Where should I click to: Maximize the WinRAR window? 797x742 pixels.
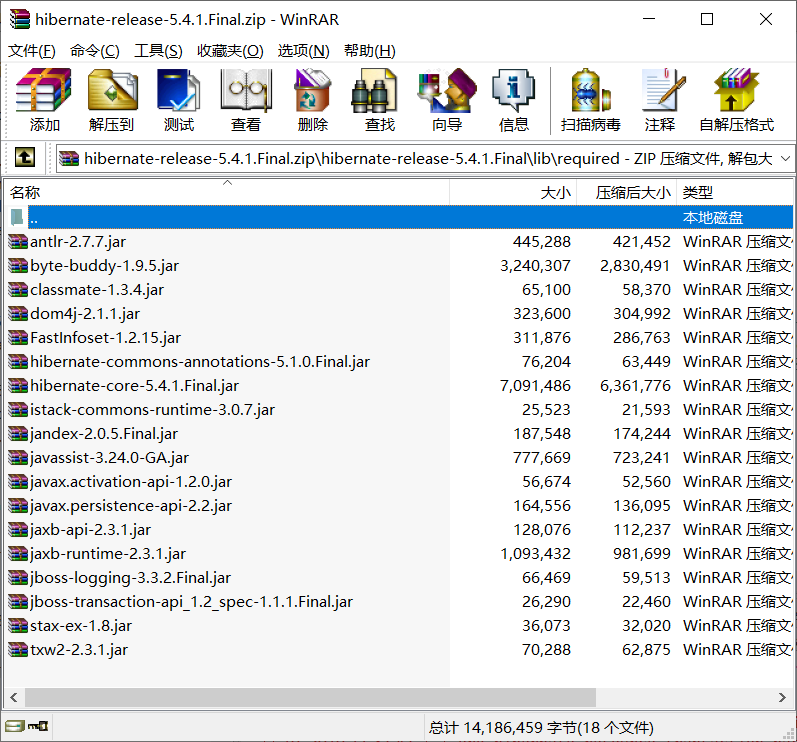(707, 19)
